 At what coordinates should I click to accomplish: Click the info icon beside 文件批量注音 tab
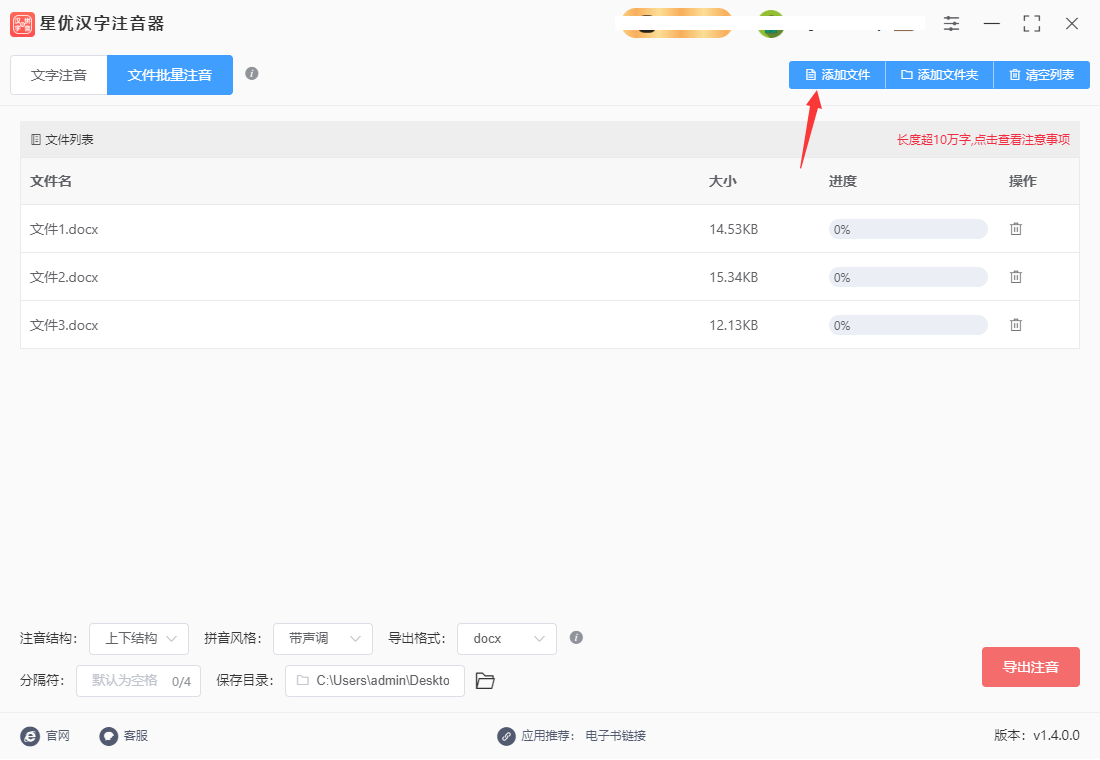(x=252, y=74)
